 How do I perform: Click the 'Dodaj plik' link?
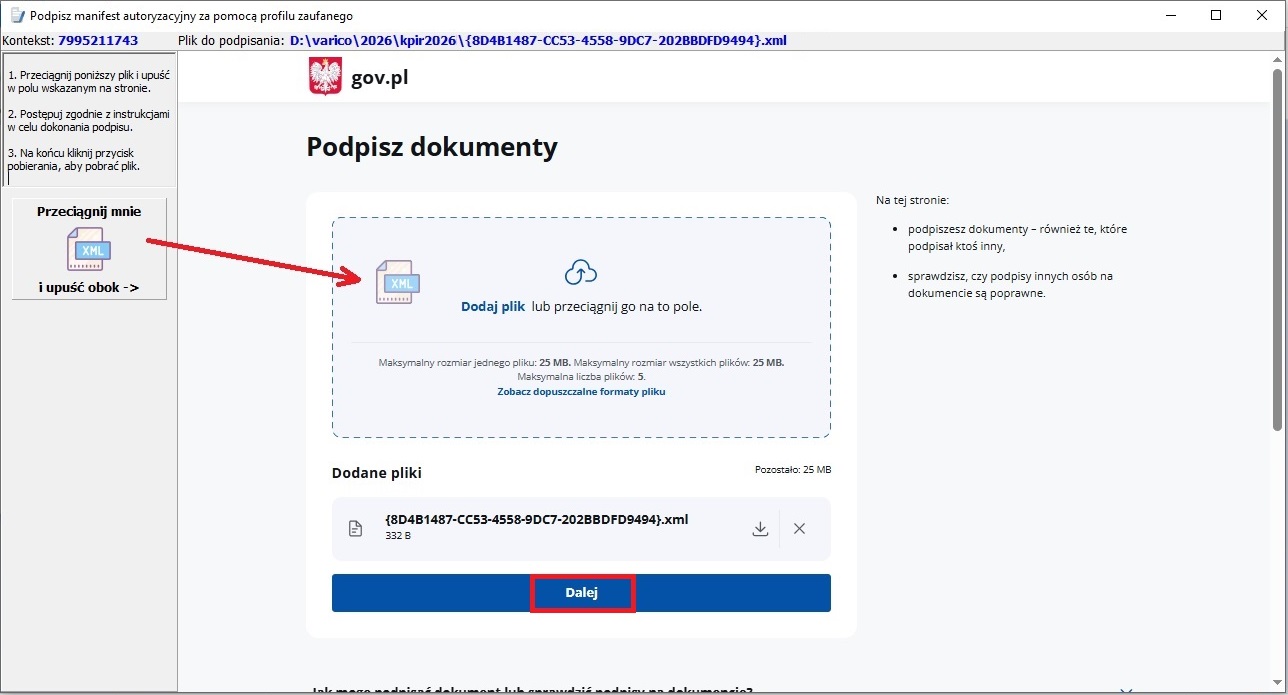(x=492, y=307)
